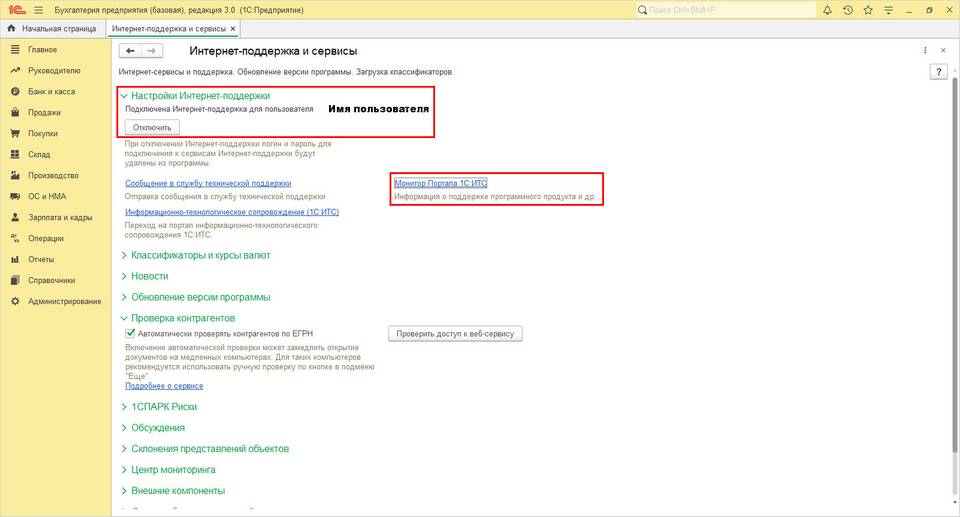
Task: Open the three-dot more options menu
Action: click(x=925, y=51)
